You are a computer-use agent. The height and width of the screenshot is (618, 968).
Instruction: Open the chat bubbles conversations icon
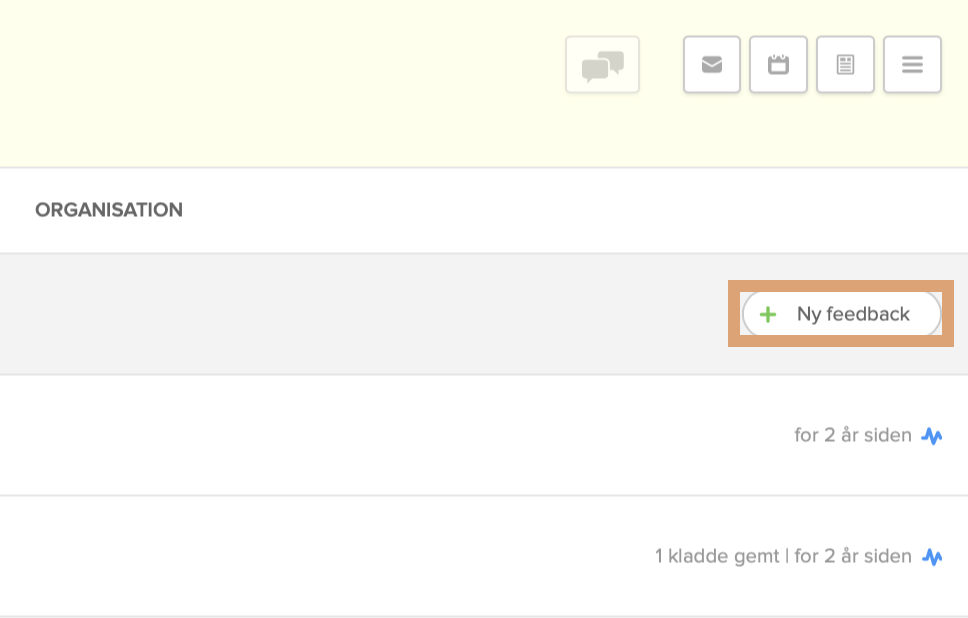[602, 65]
